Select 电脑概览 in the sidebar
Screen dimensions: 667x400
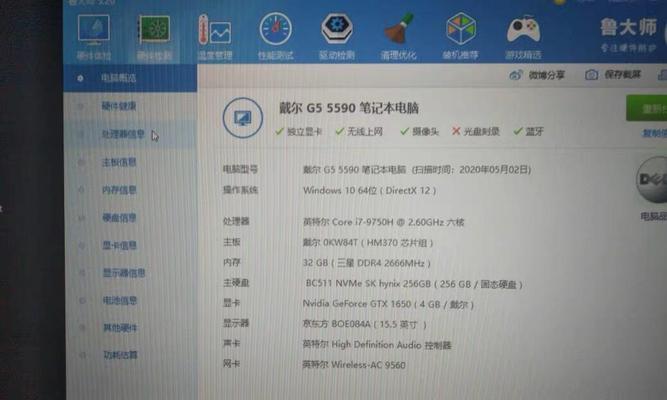coord(130,78)
